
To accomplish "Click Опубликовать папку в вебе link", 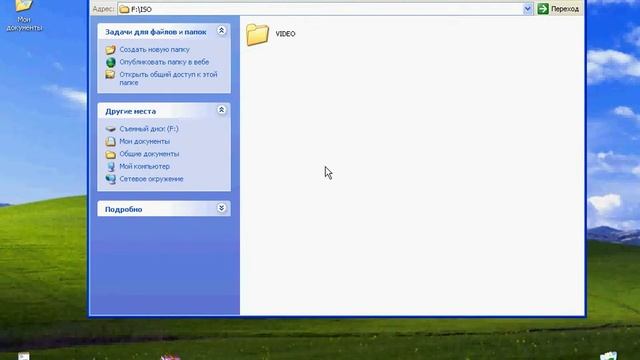I will click(164, 62).
